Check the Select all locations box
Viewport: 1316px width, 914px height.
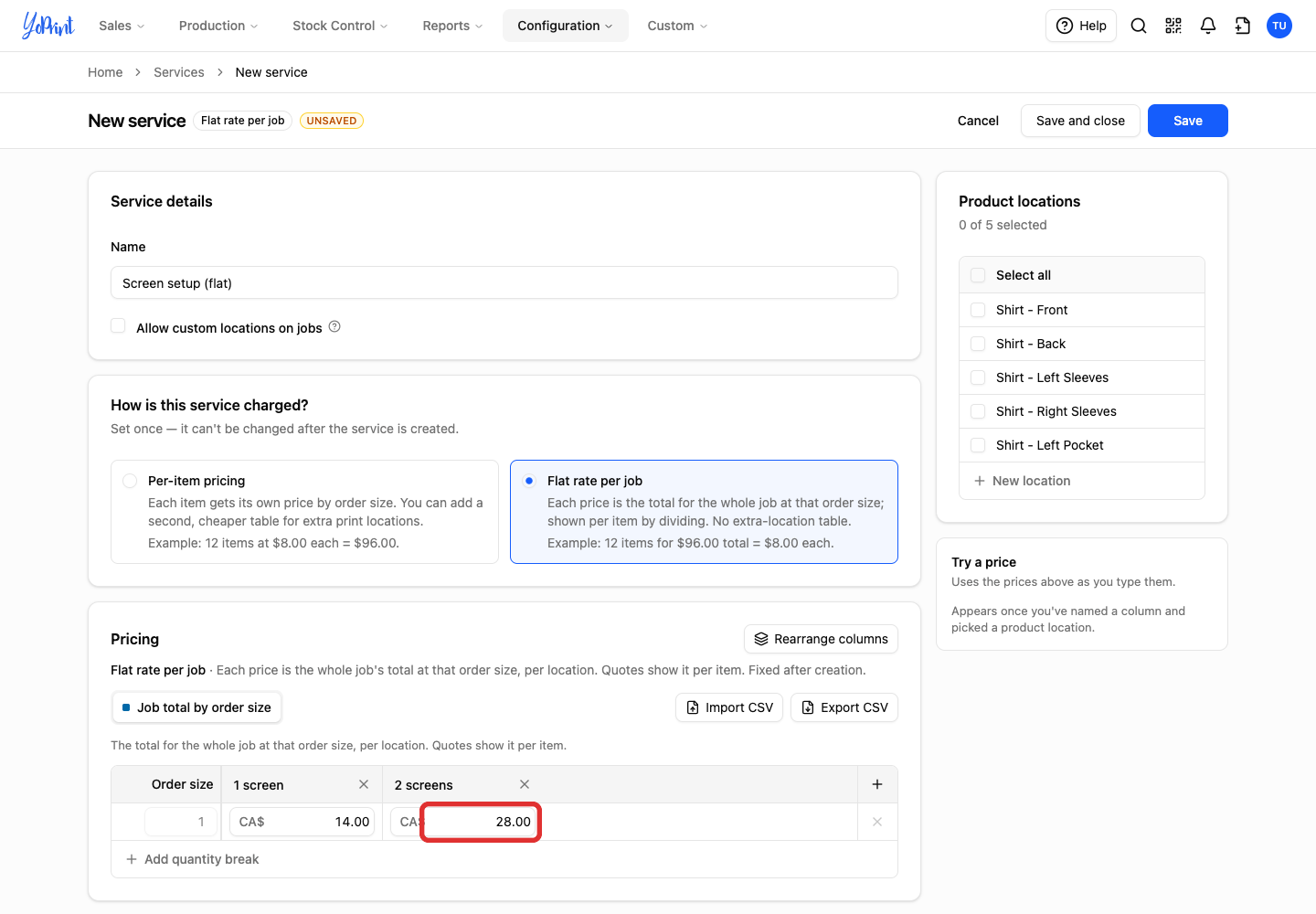(x=978, y=275)
